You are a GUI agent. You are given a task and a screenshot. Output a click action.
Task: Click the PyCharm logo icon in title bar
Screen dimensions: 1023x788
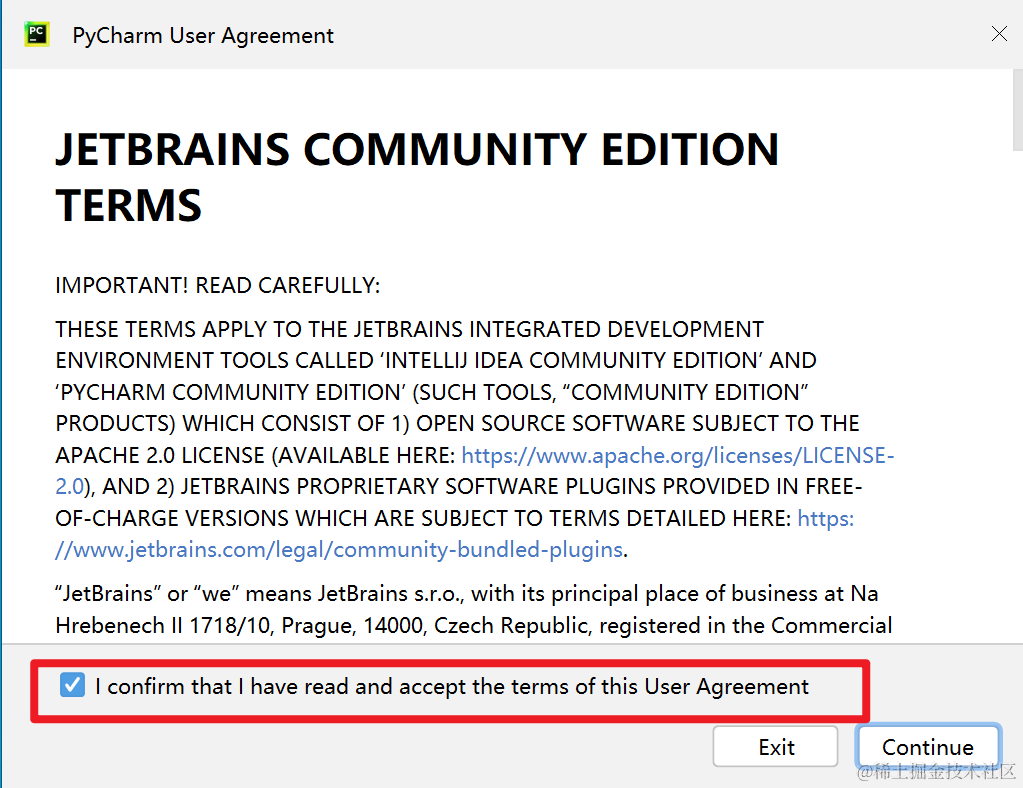click(x=37, y=34)
